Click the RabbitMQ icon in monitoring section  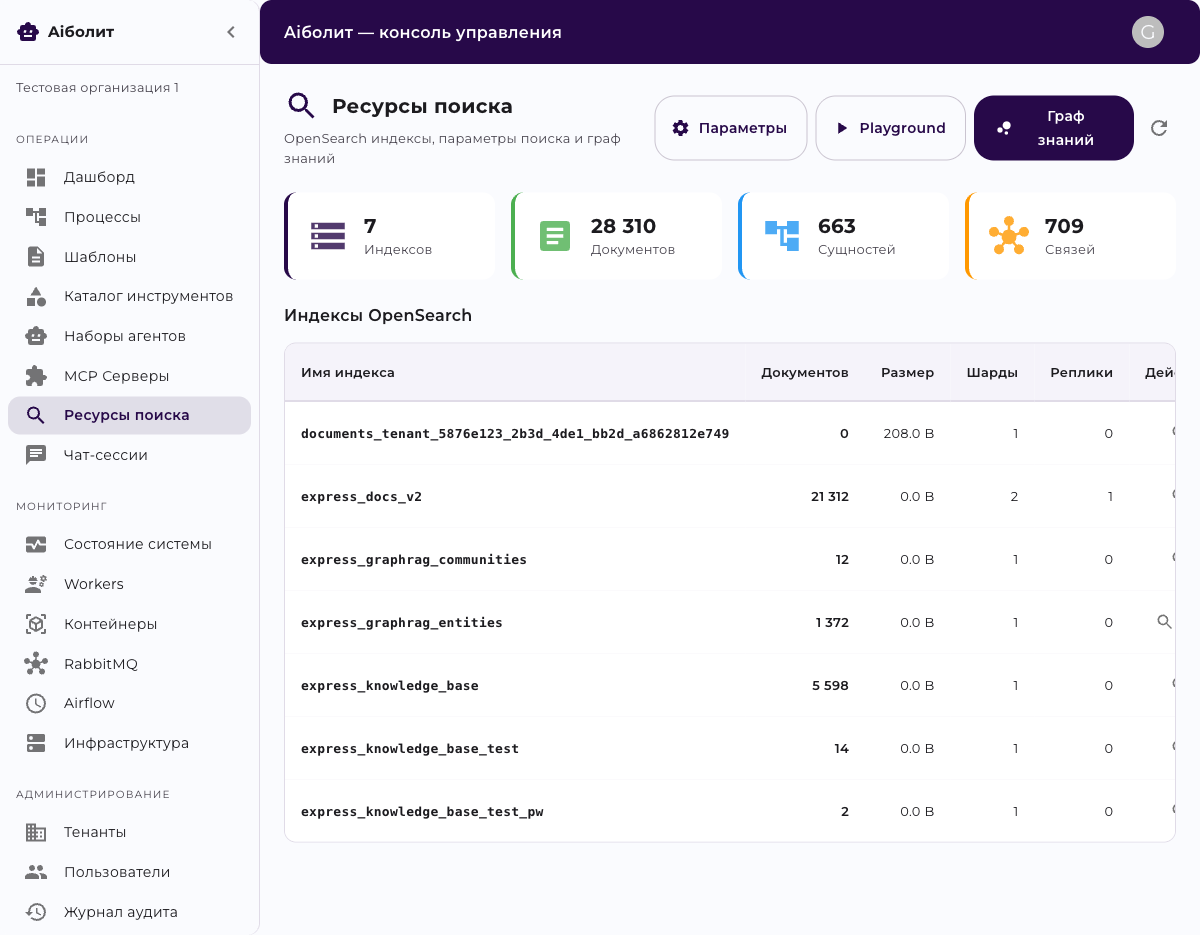36,664
